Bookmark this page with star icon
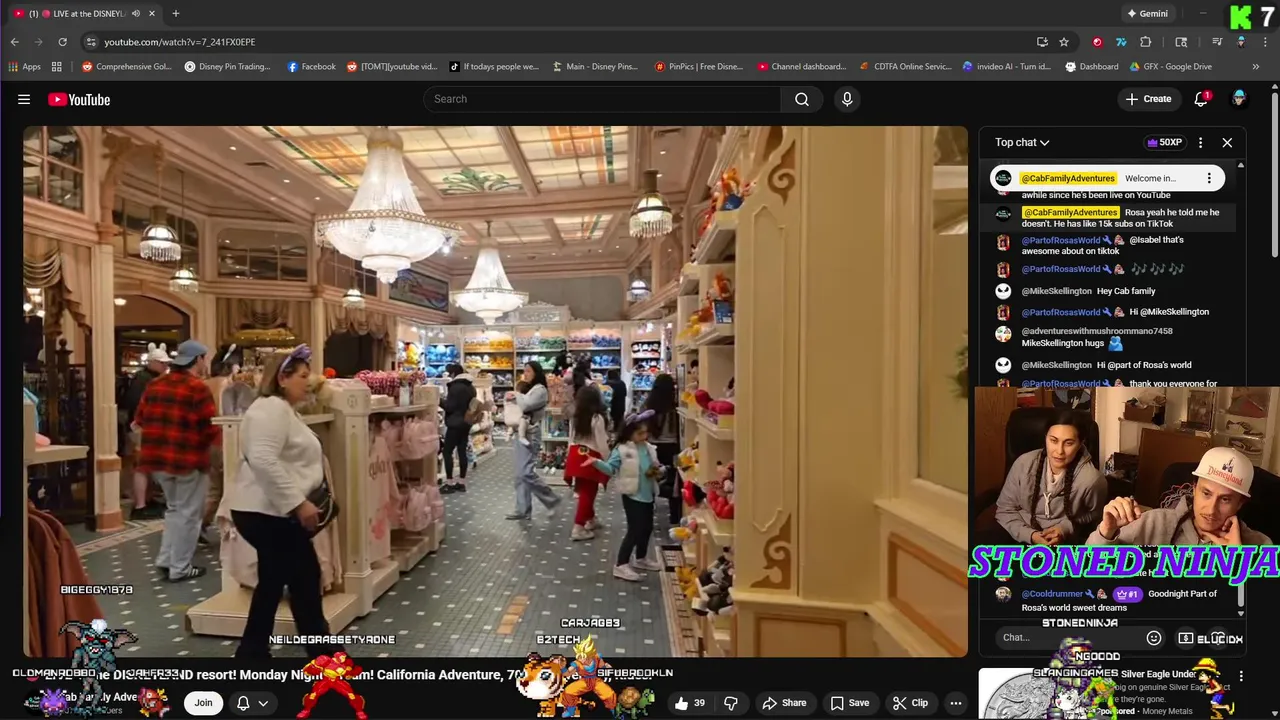The image size is (1280, 720). click(x=1064, y=42)
